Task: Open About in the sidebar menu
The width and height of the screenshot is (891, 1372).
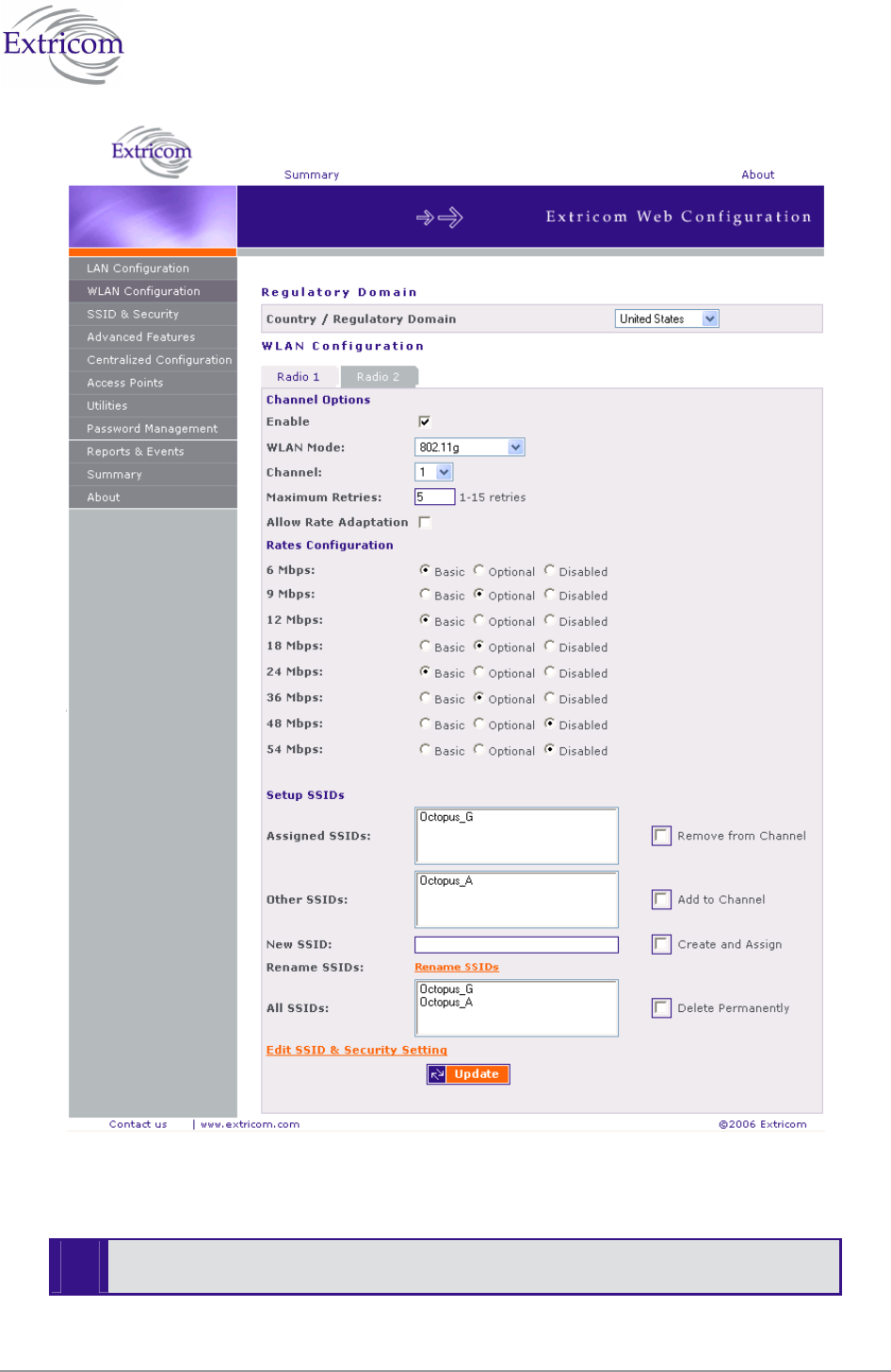Action: [153, 498]
